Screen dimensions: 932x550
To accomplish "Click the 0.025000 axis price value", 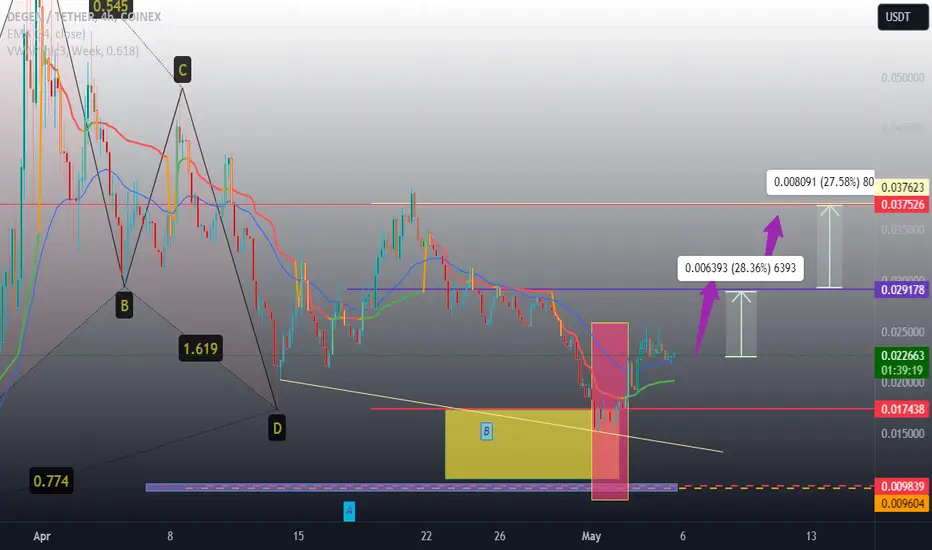I will point(902,332).
